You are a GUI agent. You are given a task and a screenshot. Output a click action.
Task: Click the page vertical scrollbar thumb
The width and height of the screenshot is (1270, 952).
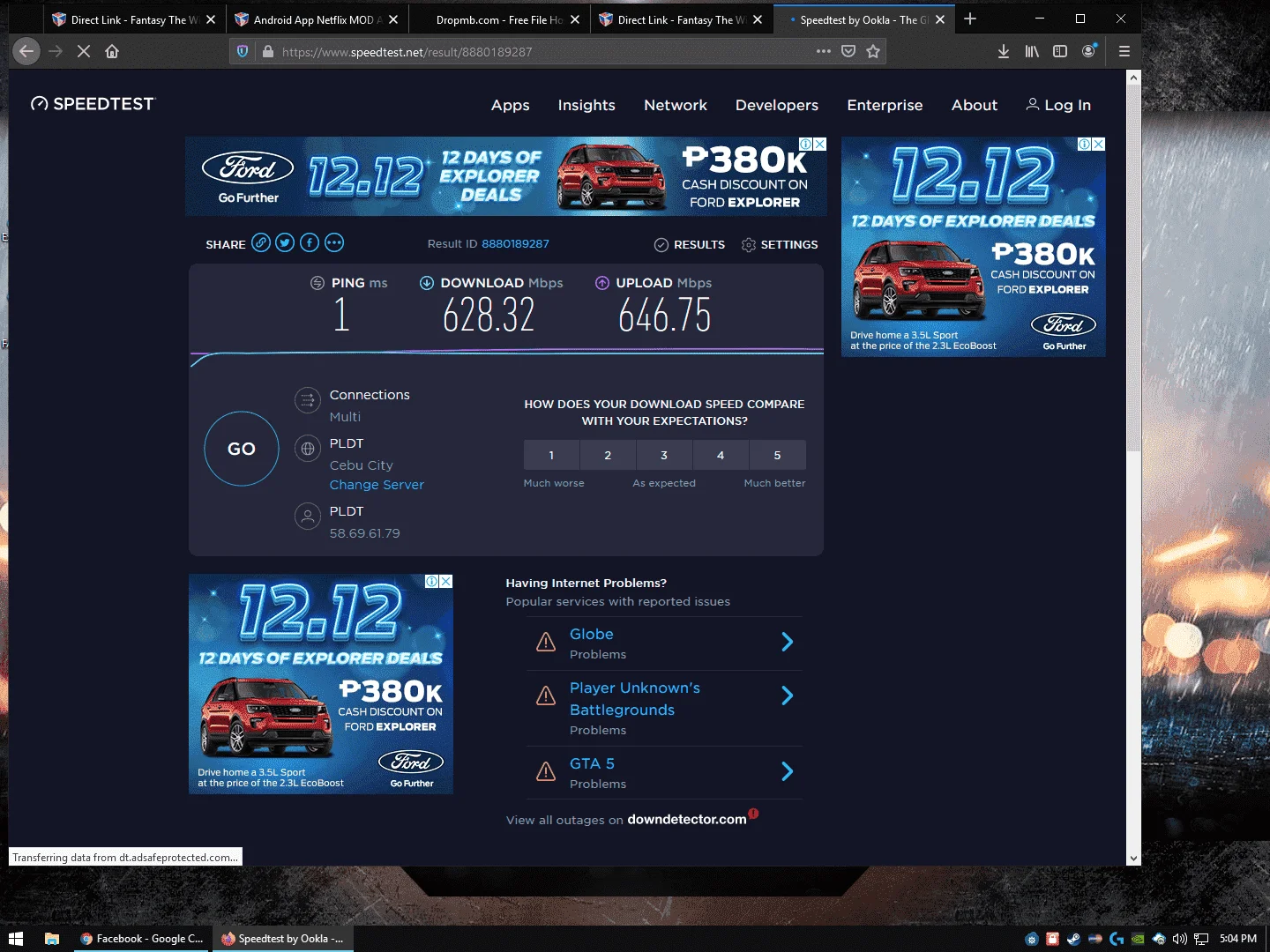(1133, 269)
